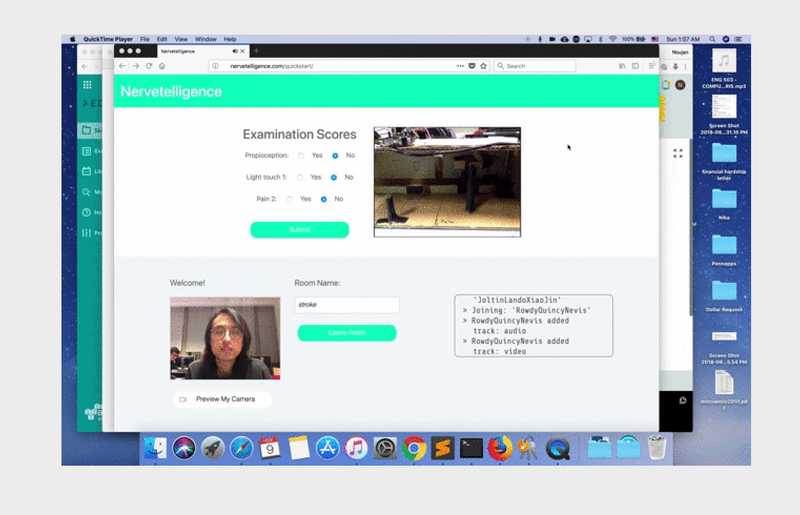Reload the Nervetelligence page

click(149, 66)
